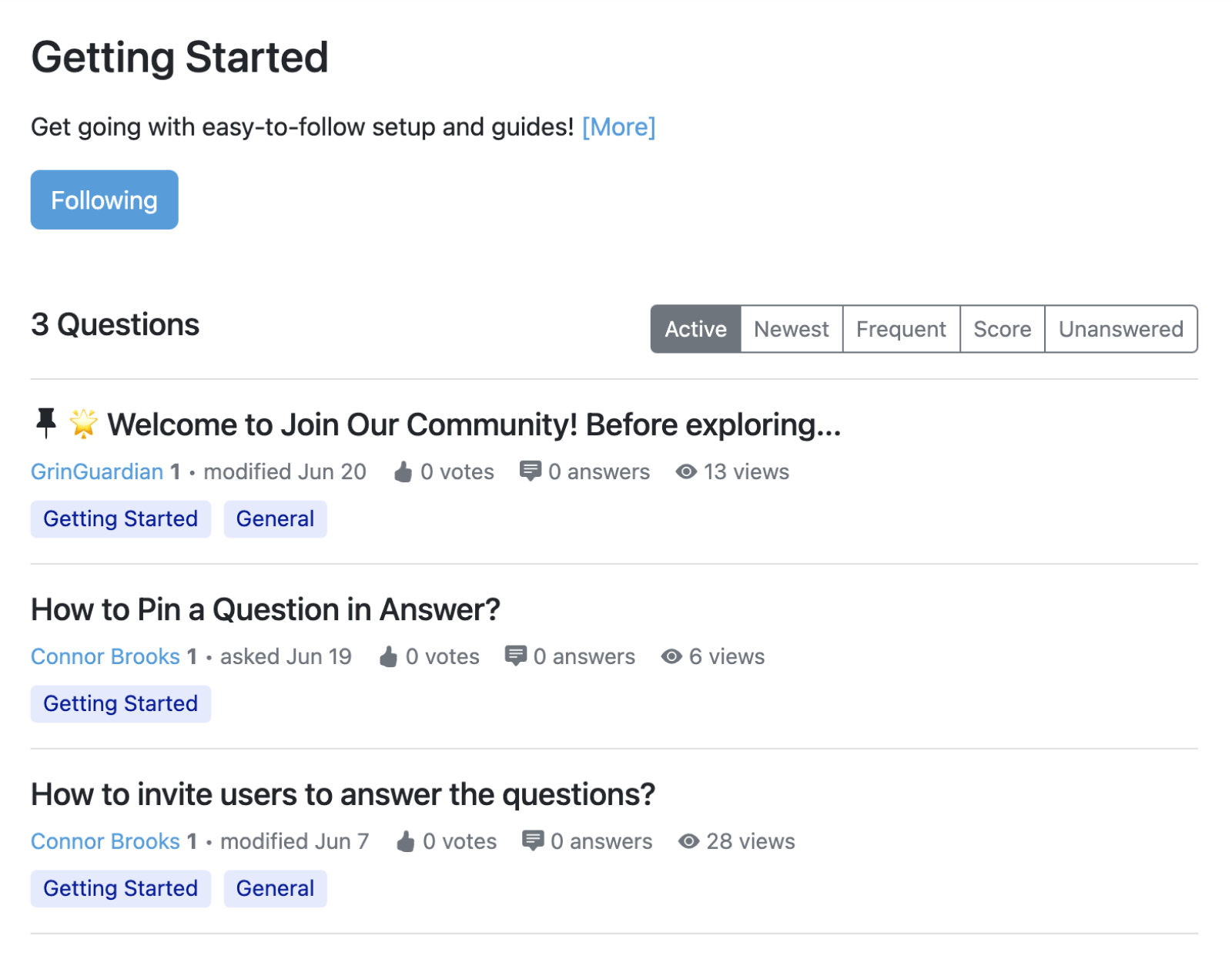This screenshot has width=1232, height=973.
Task: Open "How to invite users to answer the questions?"
Action: (x=343, y=794)
